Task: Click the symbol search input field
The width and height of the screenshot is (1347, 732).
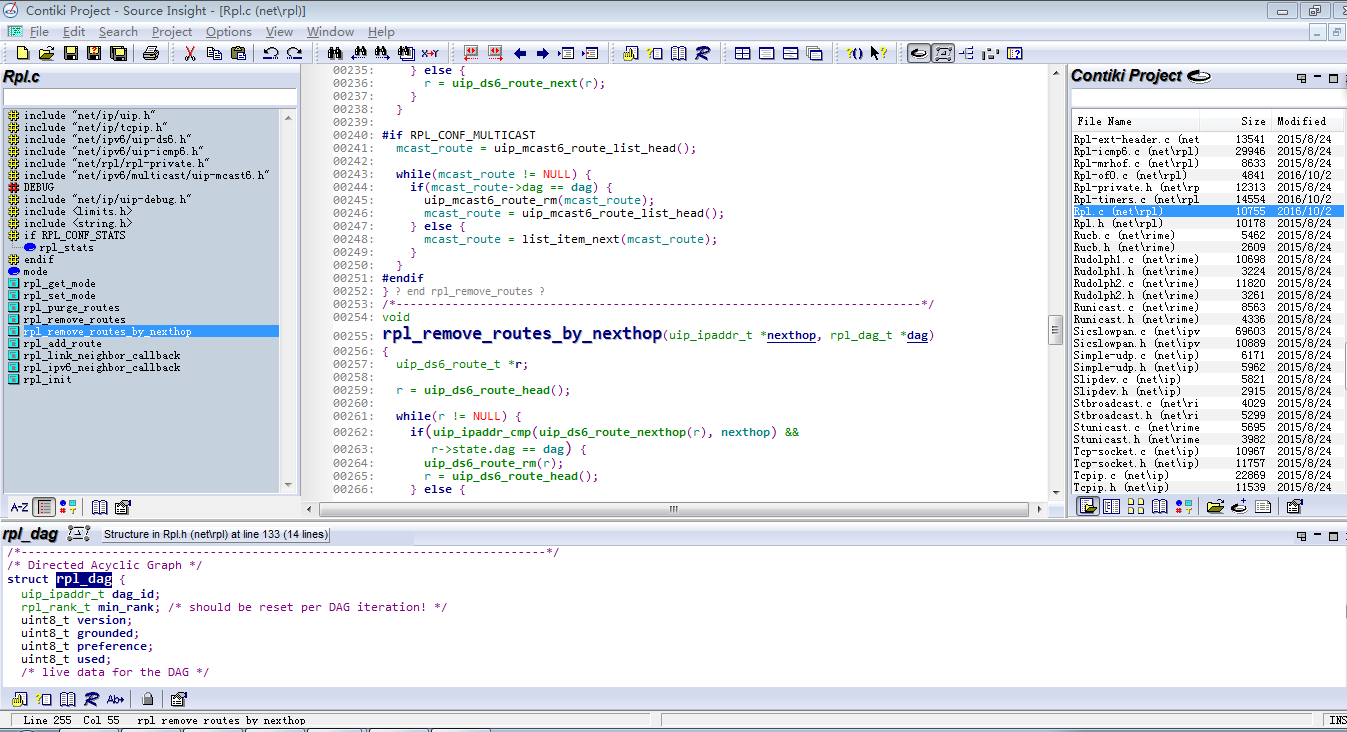Action: tap(150, 97)
